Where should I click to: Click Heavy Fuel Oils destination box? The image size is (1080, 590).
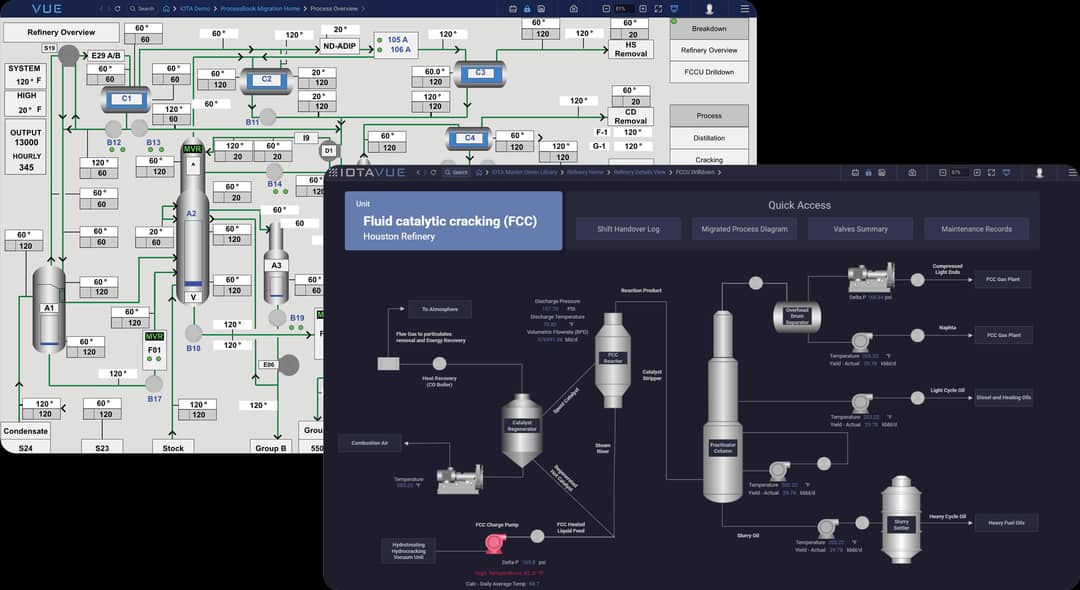pyautogui.click(x=1006, y=523)
